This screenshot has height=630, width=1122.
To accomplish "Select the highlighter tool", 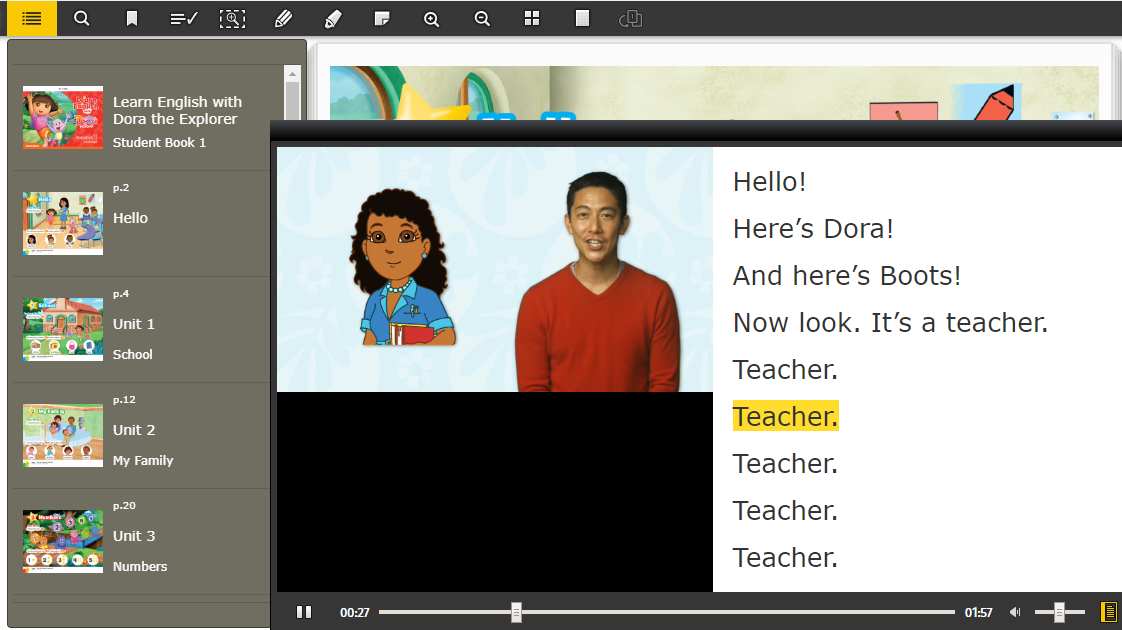I will pyautogui.click(x=333, y=19).
